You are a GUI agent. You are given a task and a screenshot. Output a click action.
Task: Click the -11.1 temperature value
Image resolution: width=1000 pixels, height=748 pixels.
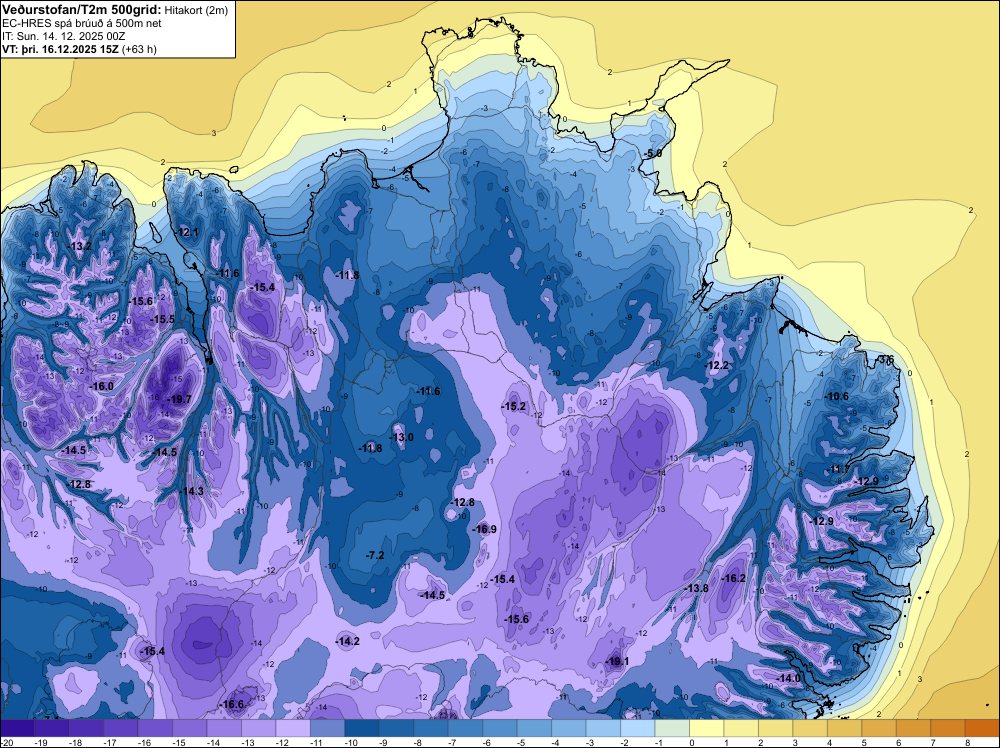(x=837, y=469)
